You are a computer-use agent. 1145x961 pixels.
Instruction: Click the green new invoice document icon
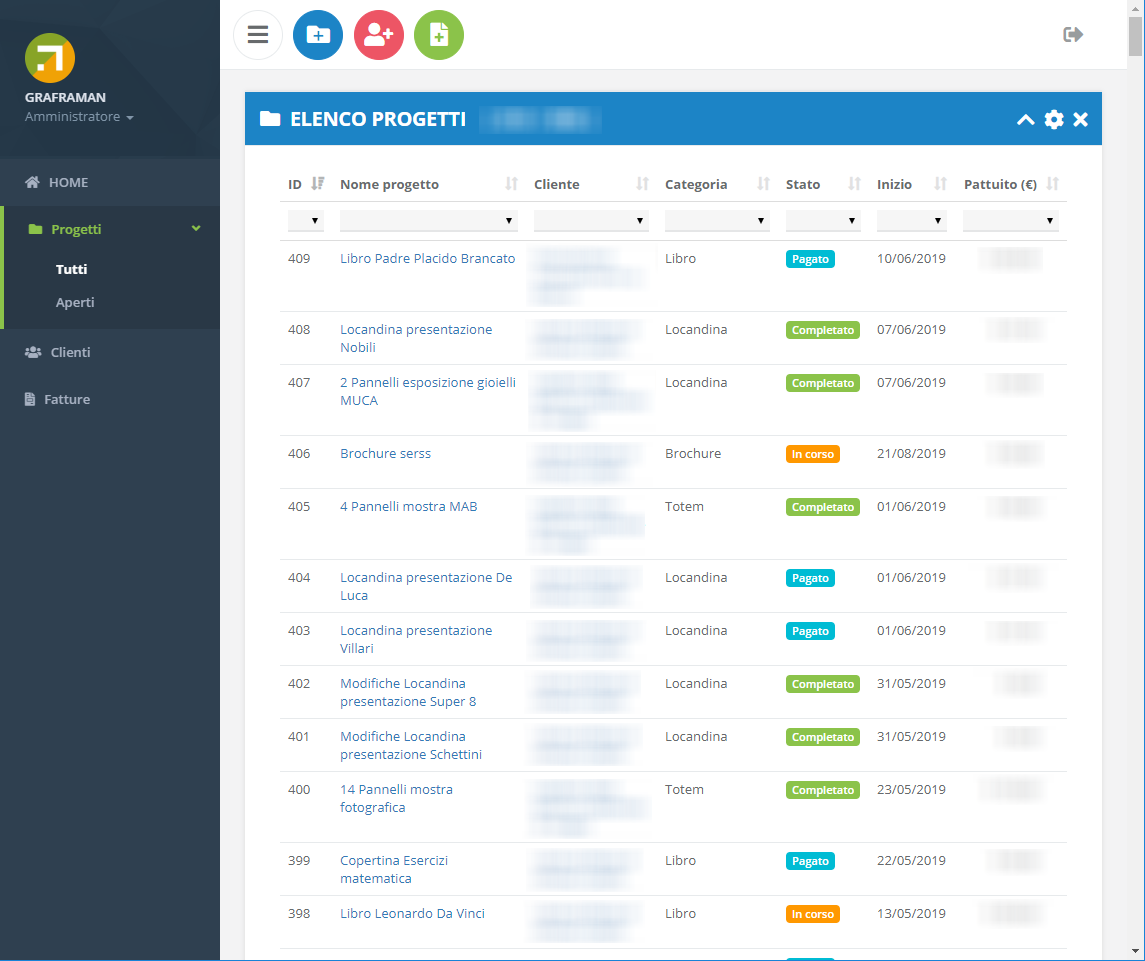[439, 35]
